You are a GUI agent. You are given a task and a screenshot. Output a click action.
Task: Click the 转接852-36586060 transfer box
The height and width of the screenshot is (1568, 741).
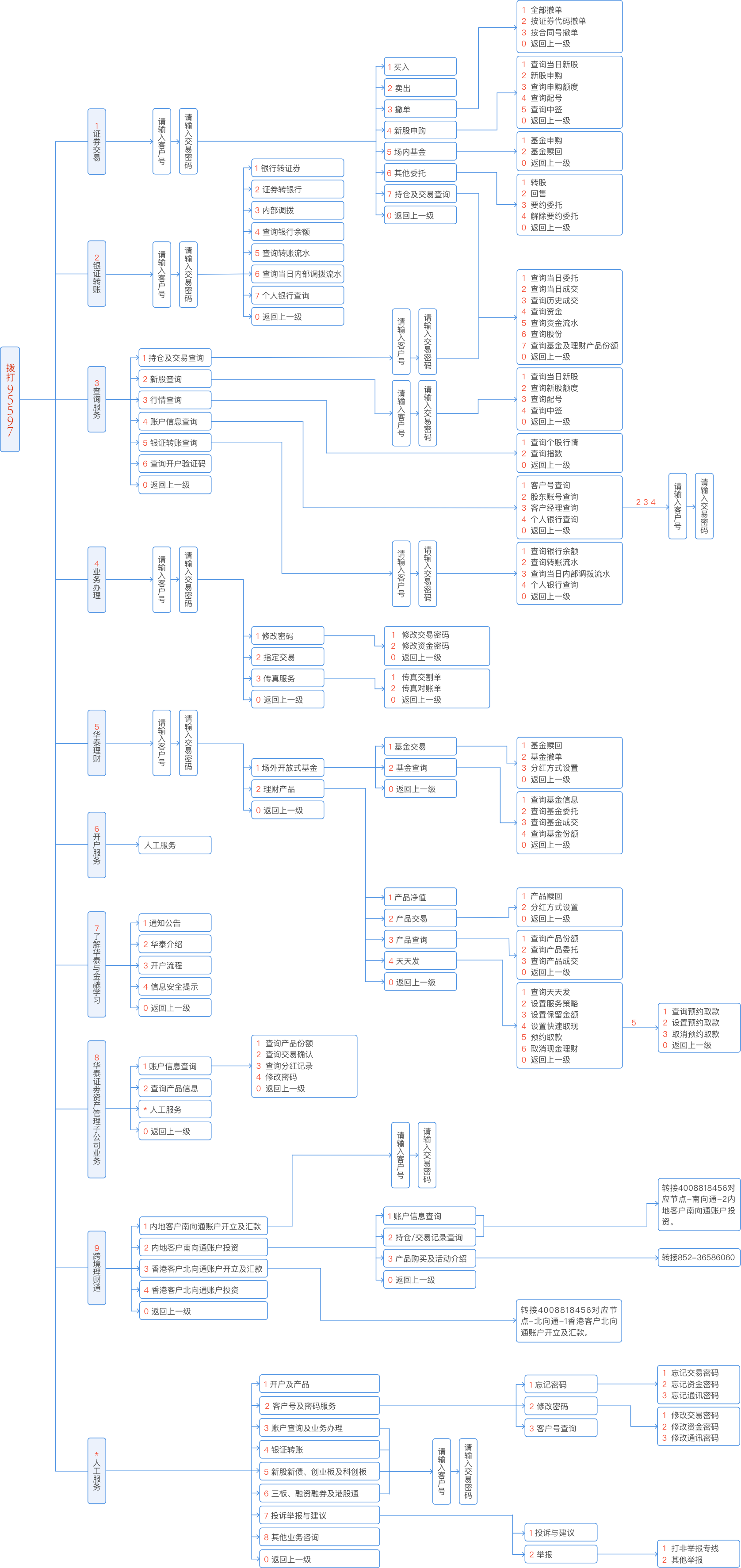(x=699, y=1258)
